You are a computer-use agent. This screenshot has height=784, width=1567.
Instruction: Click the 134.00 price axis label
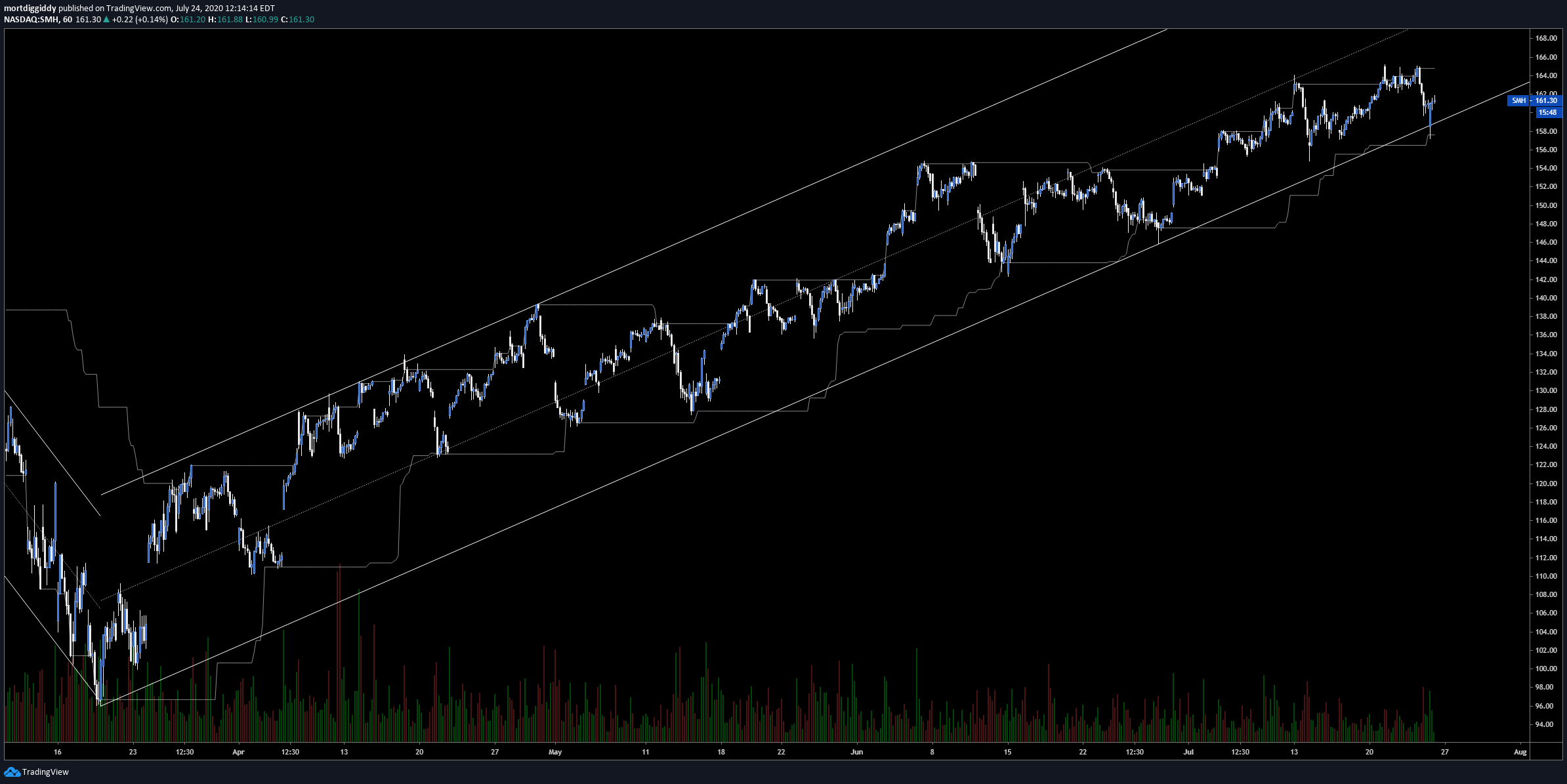pyautogui.click(x=1545, y=354)
